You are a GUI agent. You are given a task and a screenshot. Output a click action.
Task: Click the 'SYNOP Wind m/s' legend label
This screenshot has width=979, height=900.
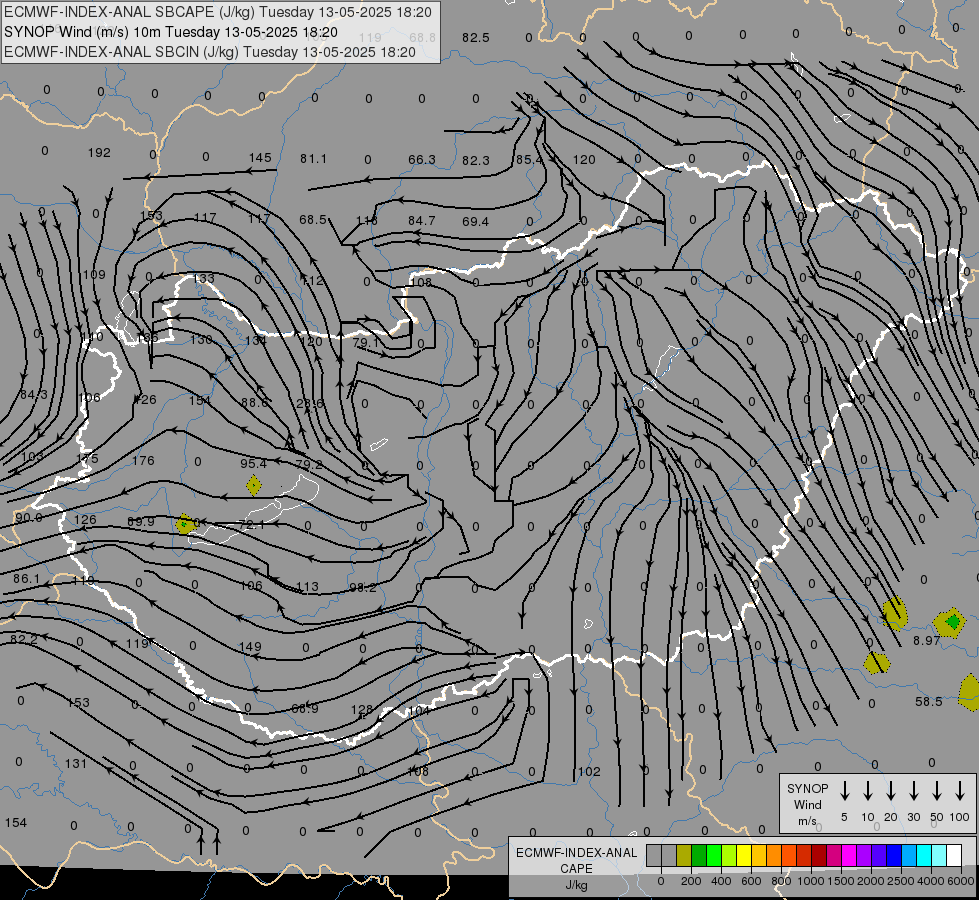[x=807, y=804]
